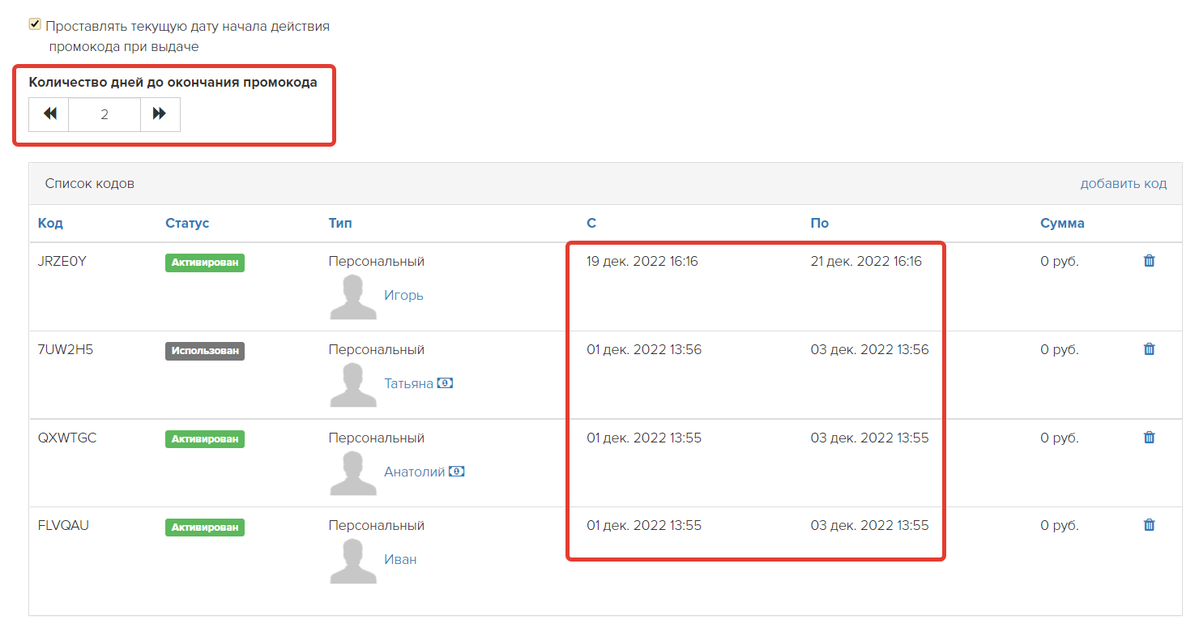Select code text JRZE0Y
The image size is (1199, 628).
62,262
